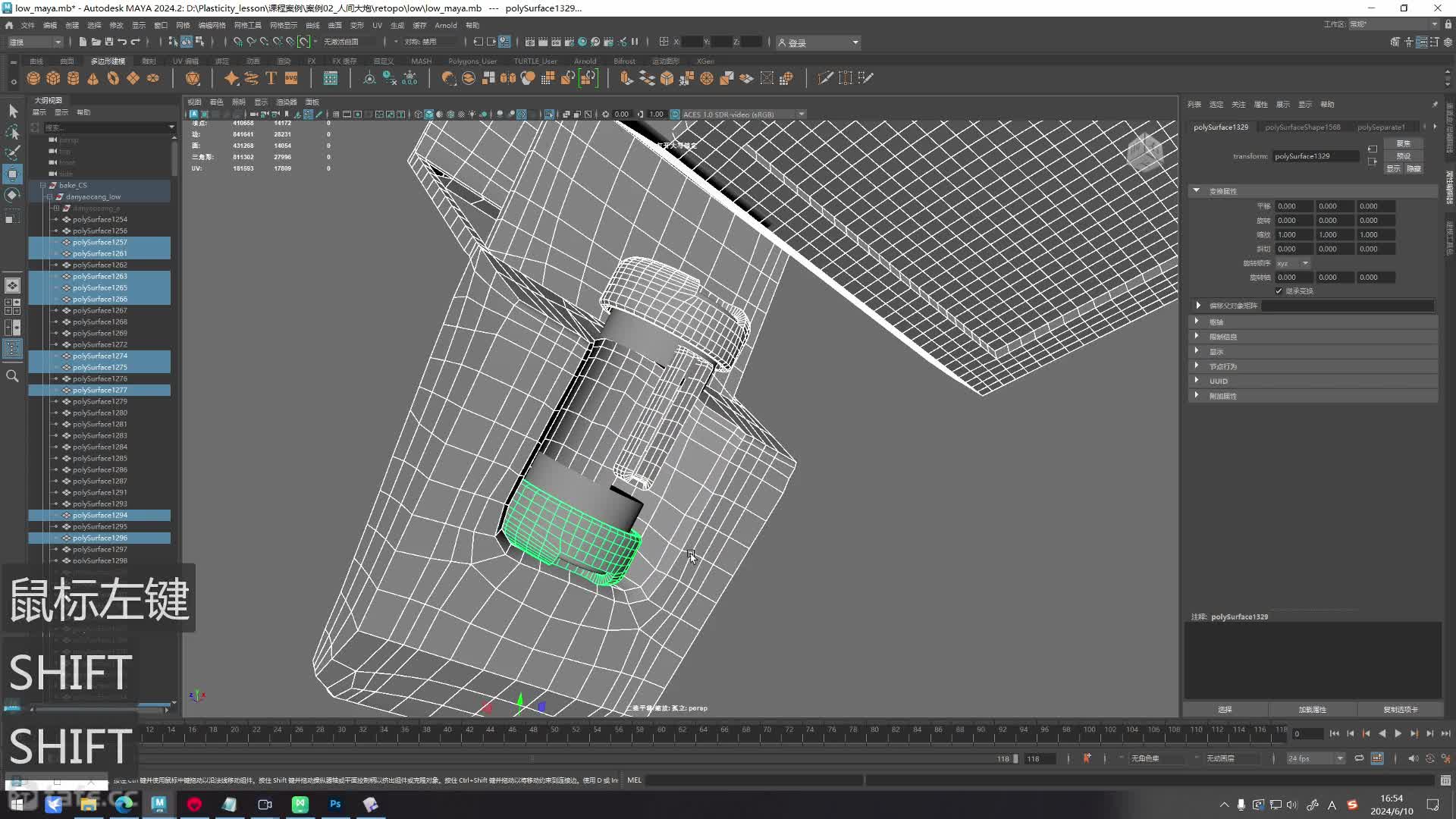Select the Quad Draw tool shelf icon
Image resolution: width=1456 pixels, height=819 pixels.
[x=865, y=78]
